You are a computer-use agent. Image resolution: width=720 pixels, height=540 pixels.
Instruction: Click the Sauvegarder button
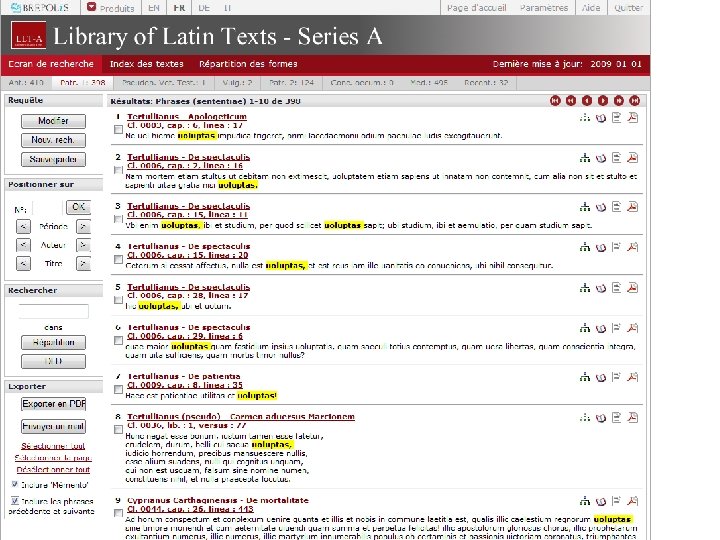click(53, 159)
